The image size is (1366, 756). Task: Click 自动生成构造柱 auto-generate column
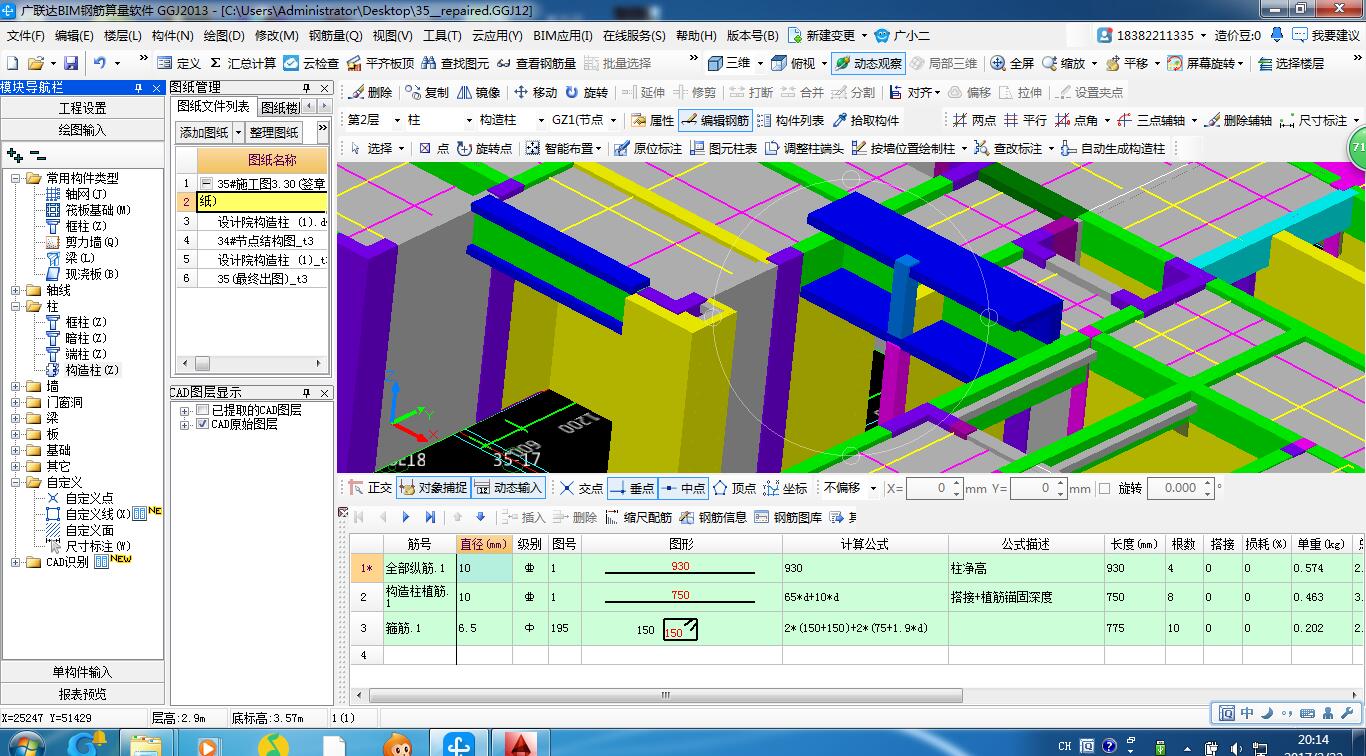coord(1113,148)
